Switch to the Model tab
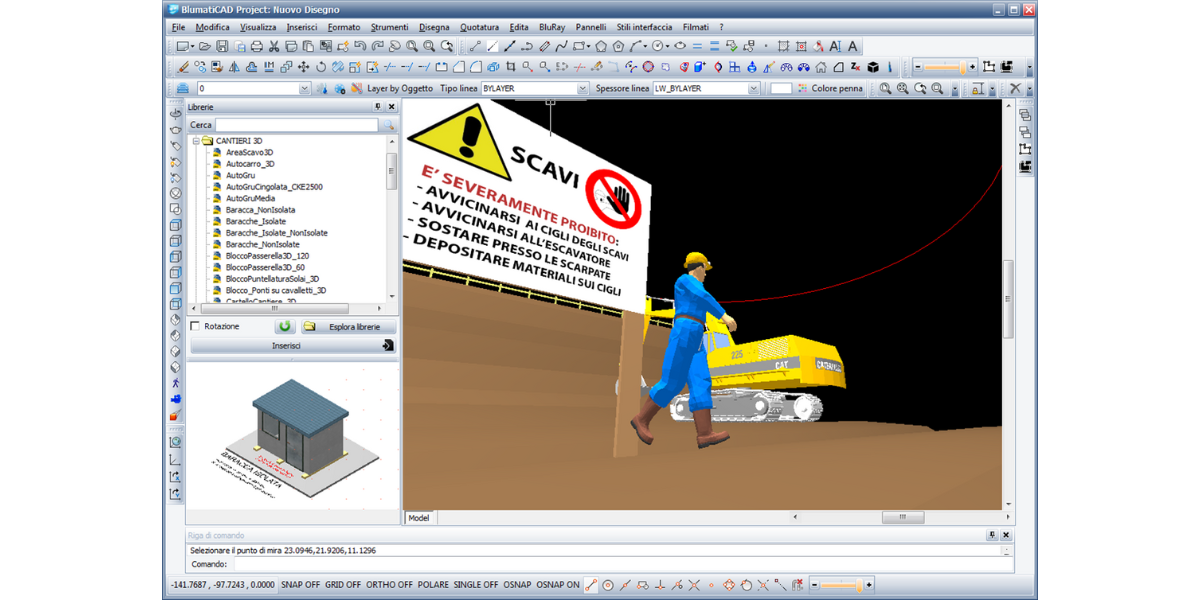The height and width of the screenshot is (600, 1200). 418,517
